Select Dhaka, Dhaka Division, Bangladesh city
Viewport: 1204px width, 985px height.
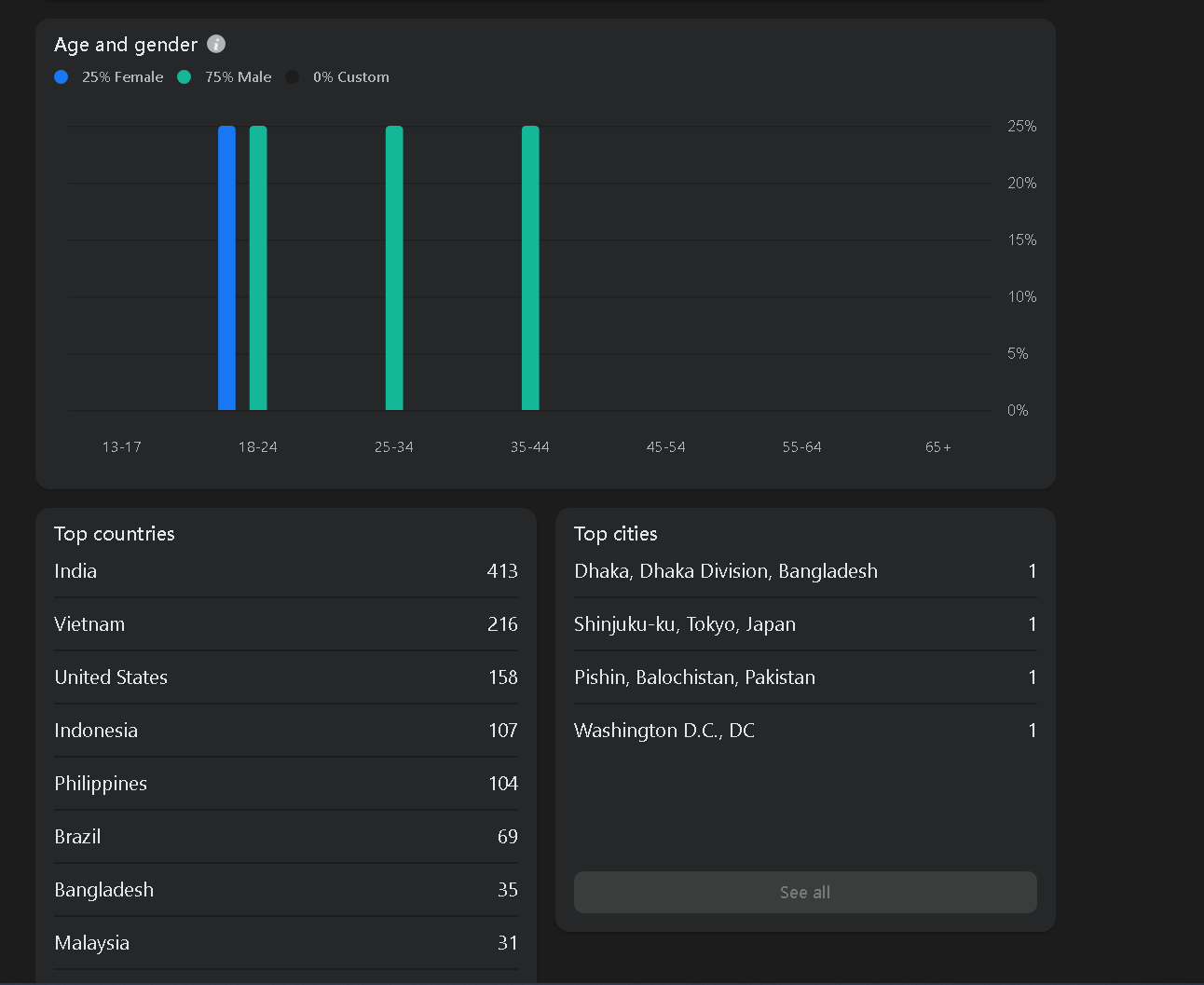pyautogui.click(x=805, y=571)
